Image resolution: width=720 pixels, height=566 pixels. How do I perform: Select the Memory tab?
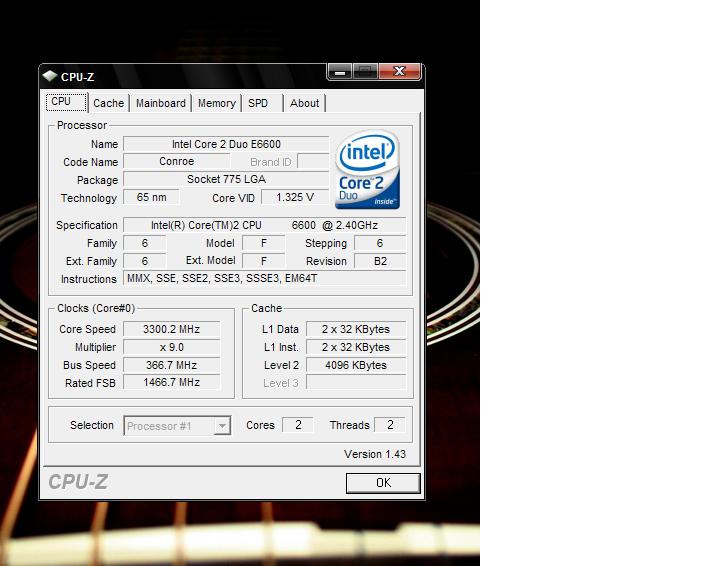pyautogui.click(x=217, y=103)
